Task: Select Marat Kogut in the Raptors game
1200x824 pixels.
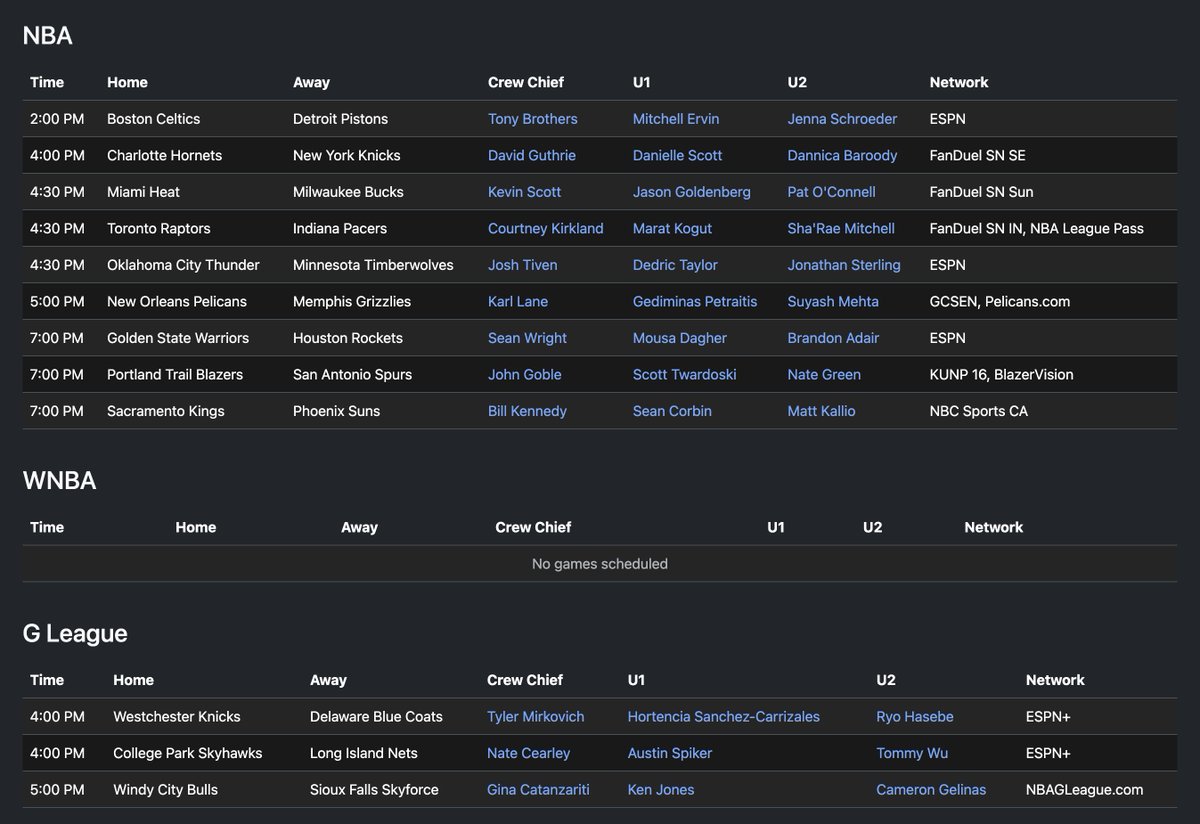Action: pyautogui.click(x=671, y=228)
